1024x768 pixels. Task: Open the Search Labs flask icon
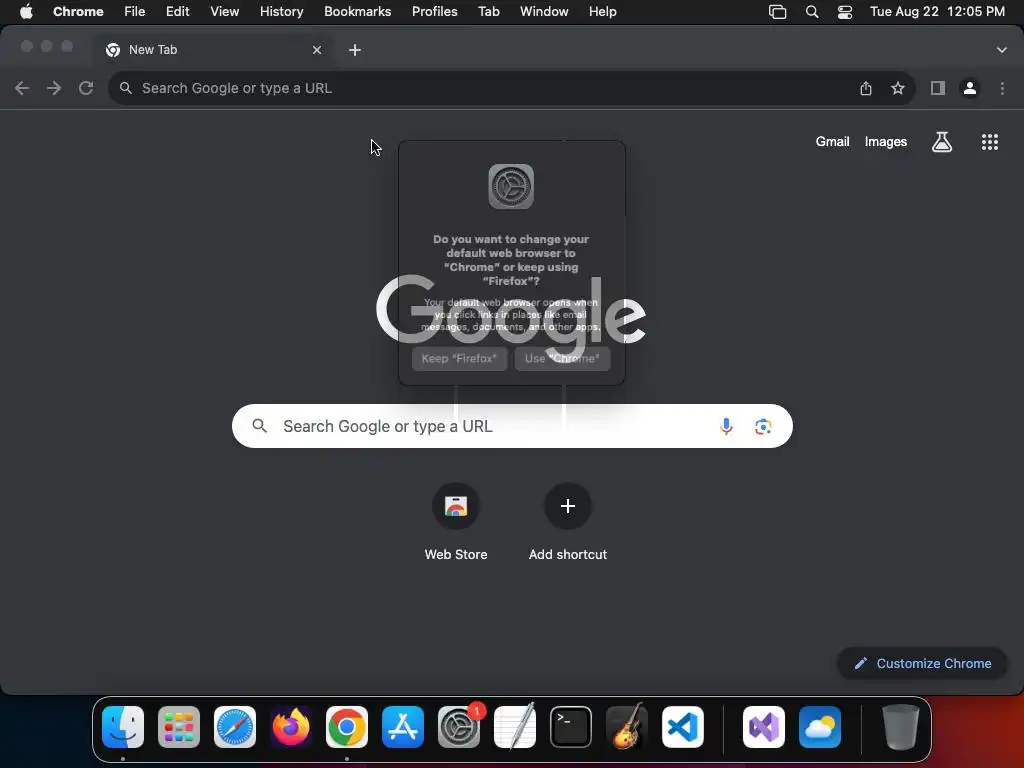942,142
